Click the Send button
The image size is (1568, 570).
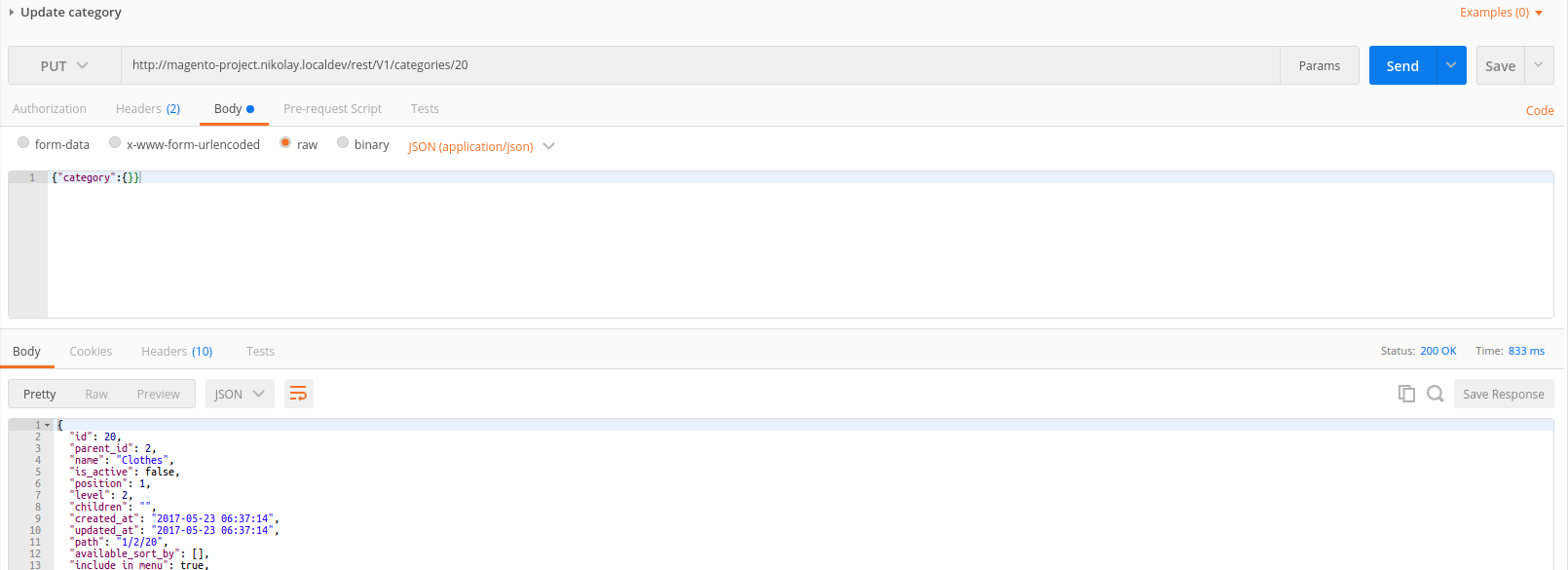[x=1402, y=65]
